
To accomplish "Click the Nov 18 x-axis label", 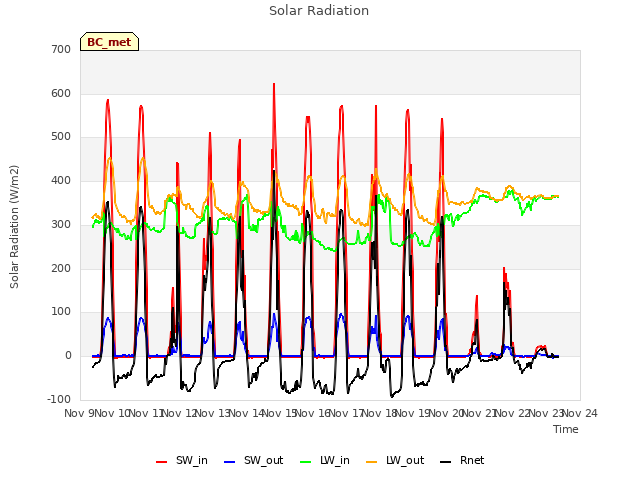I will [x=380, y=413].
